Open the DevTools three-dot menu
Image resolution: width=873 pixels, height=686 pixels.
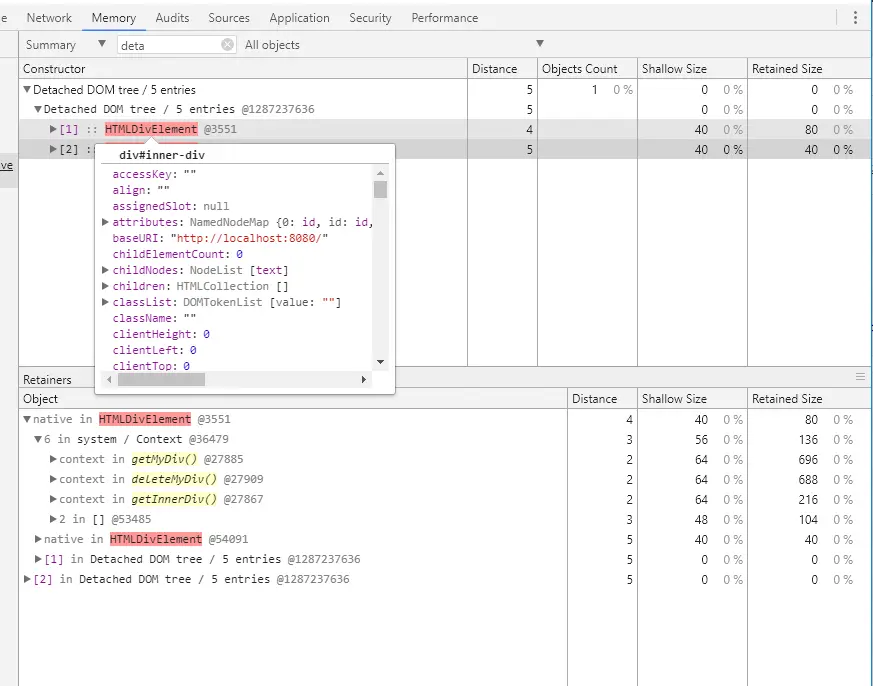pos(855,18)
